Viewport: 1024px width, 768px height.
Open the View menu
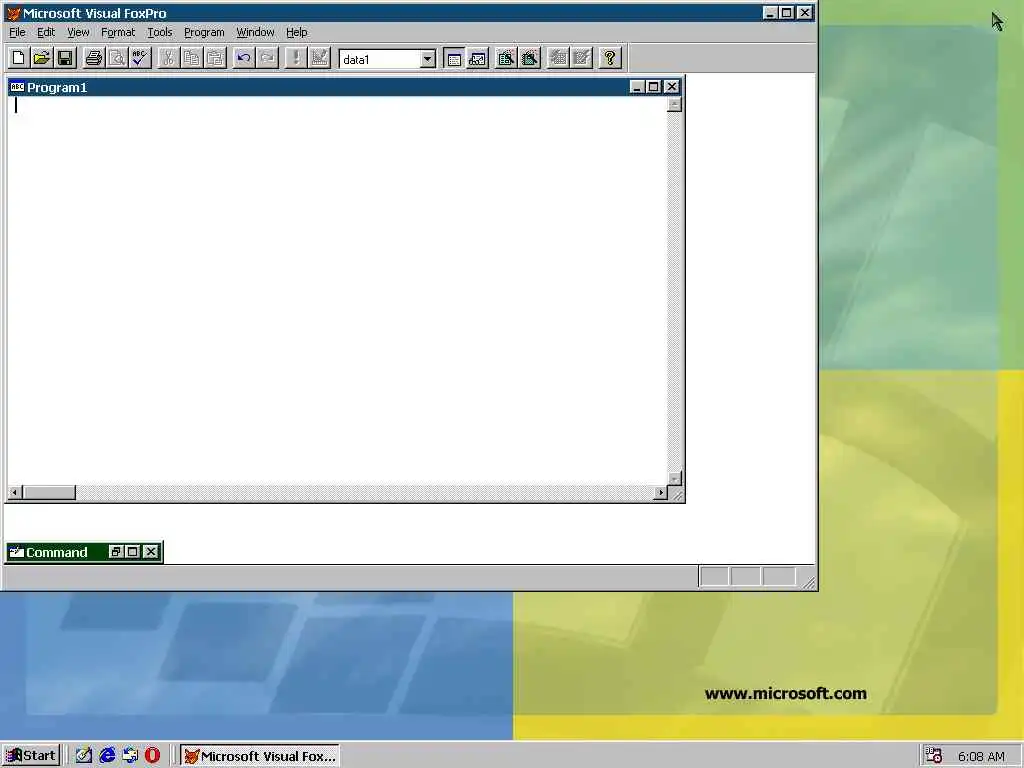(x=78, y=32)
